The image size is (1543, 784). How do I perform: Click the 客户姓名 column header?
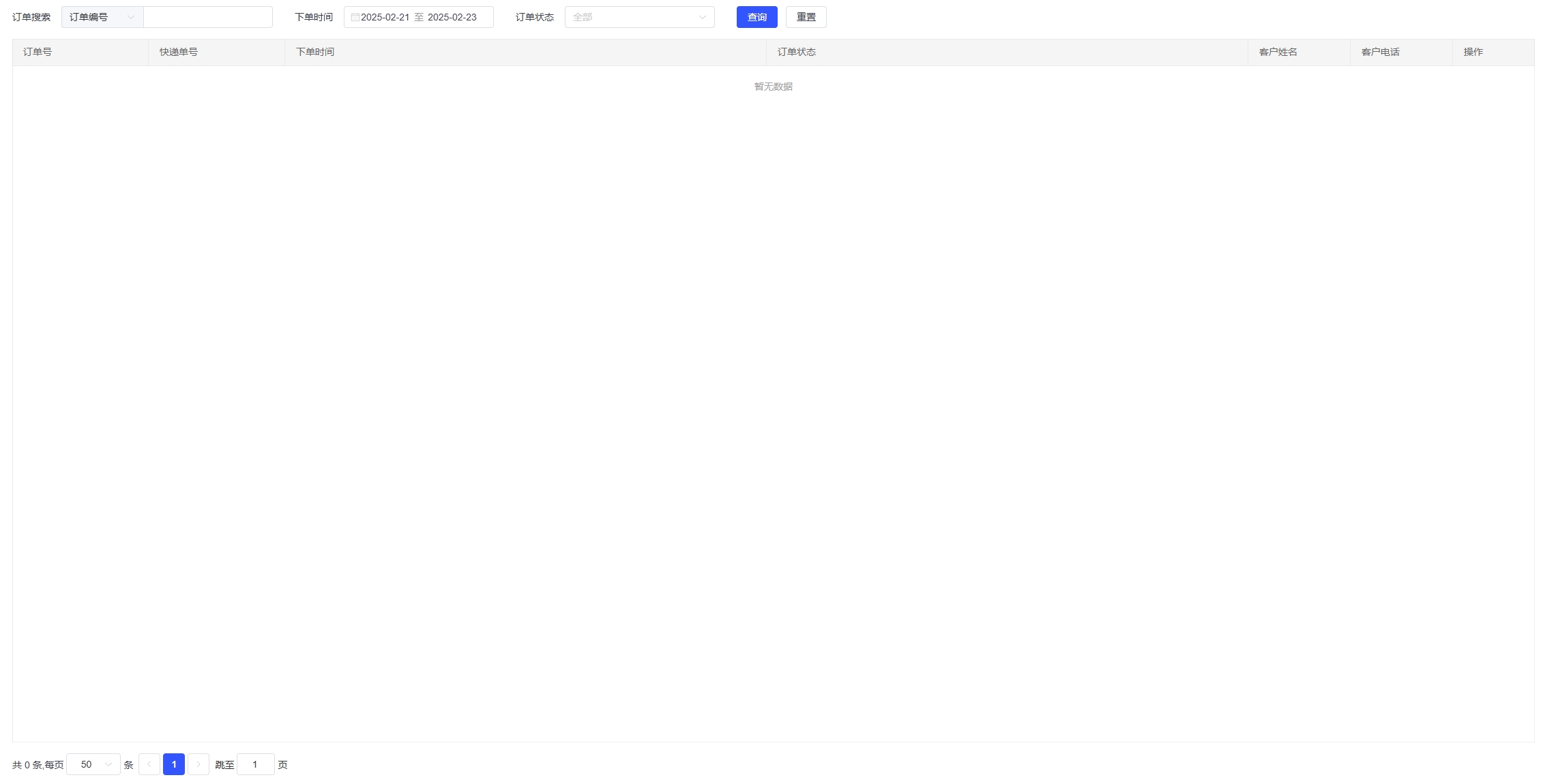(1278, 52)
